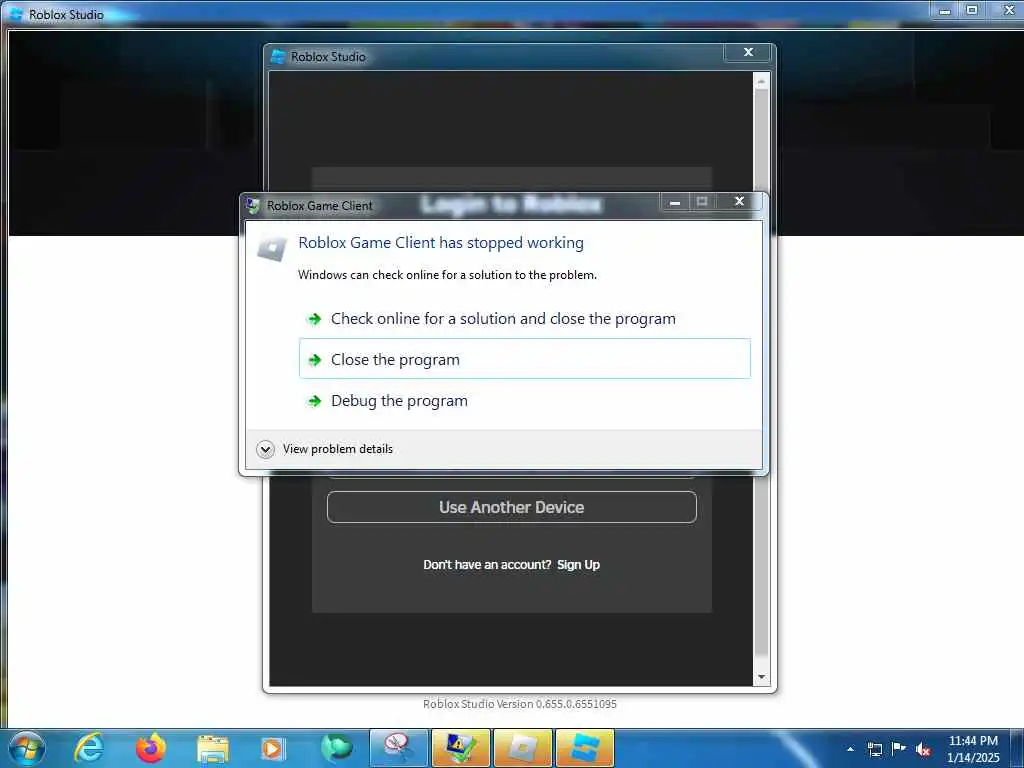Click Roblox Studio Version 0.655.0.6551095 text
This screenshot has width=1024, height=768.
(520, 704)
